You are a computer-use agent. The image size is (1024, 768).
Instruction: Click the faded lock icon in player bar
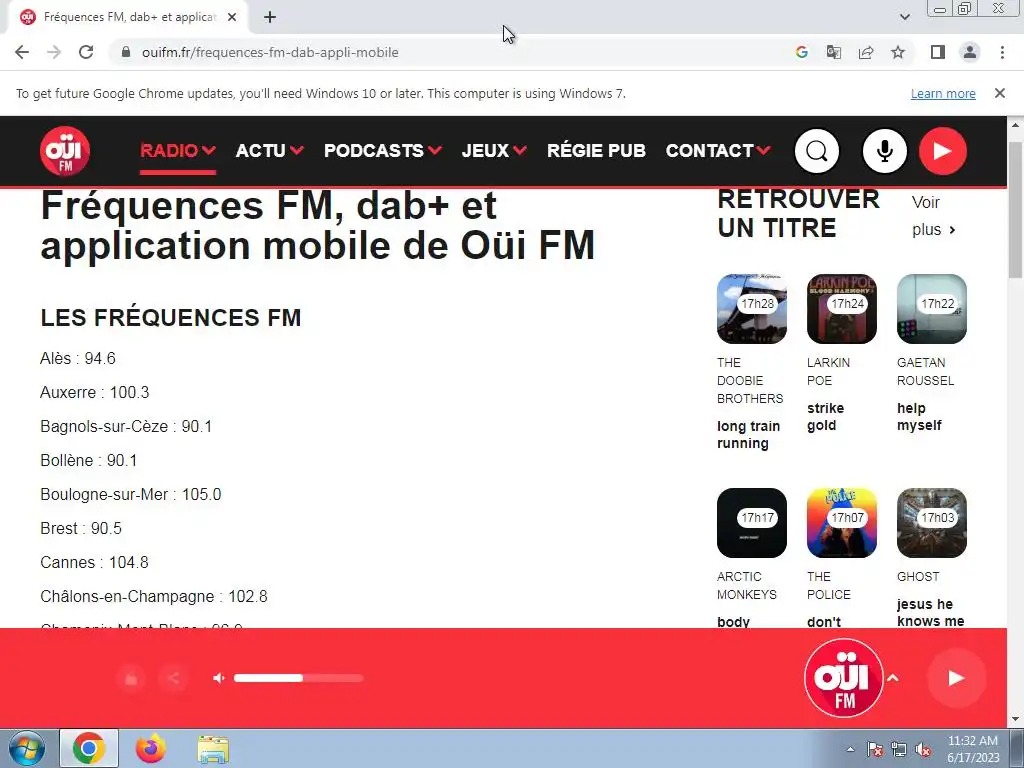point(131,678)
